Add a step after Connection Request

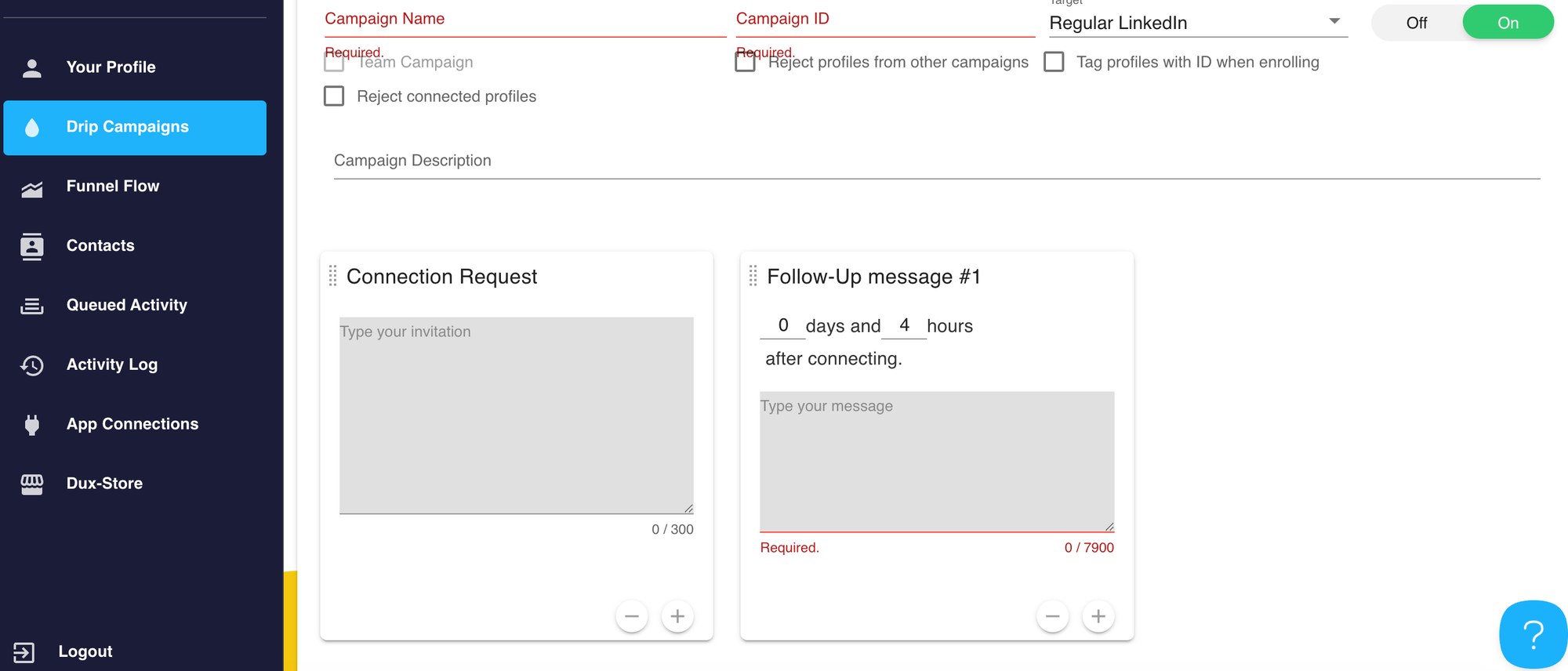point(677,617)
